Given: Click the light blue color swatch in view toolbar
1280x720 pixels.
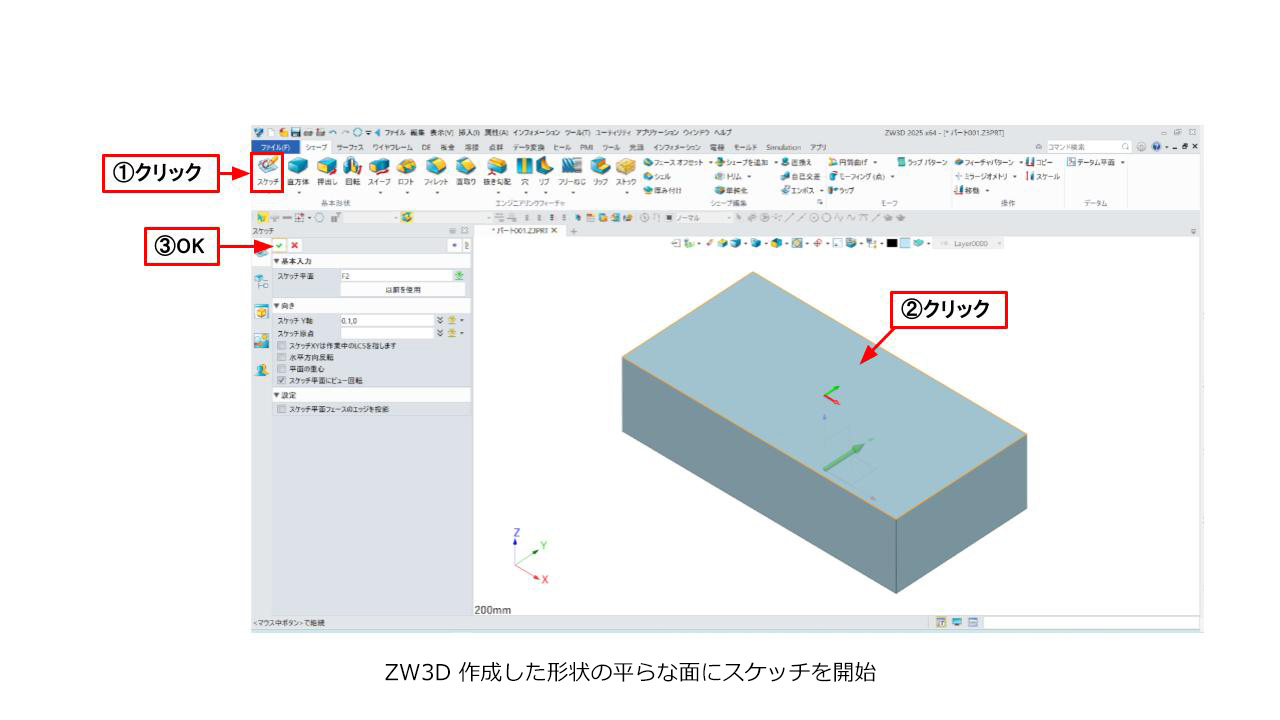Looking at the screenshot, I should [x=904, y=243].
